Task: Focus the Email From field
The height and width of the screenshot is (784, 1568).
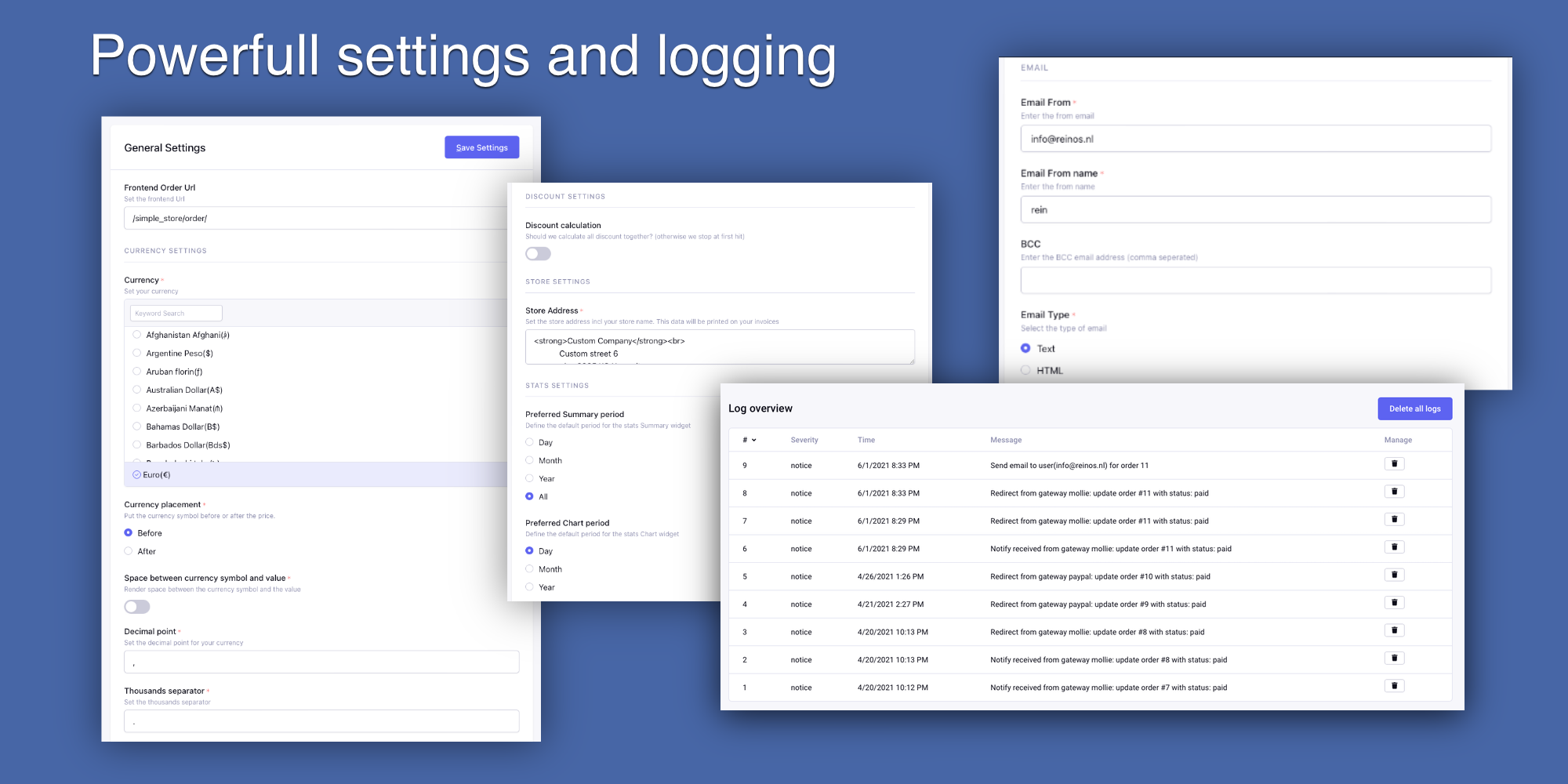Action: tap(1256, 139)
